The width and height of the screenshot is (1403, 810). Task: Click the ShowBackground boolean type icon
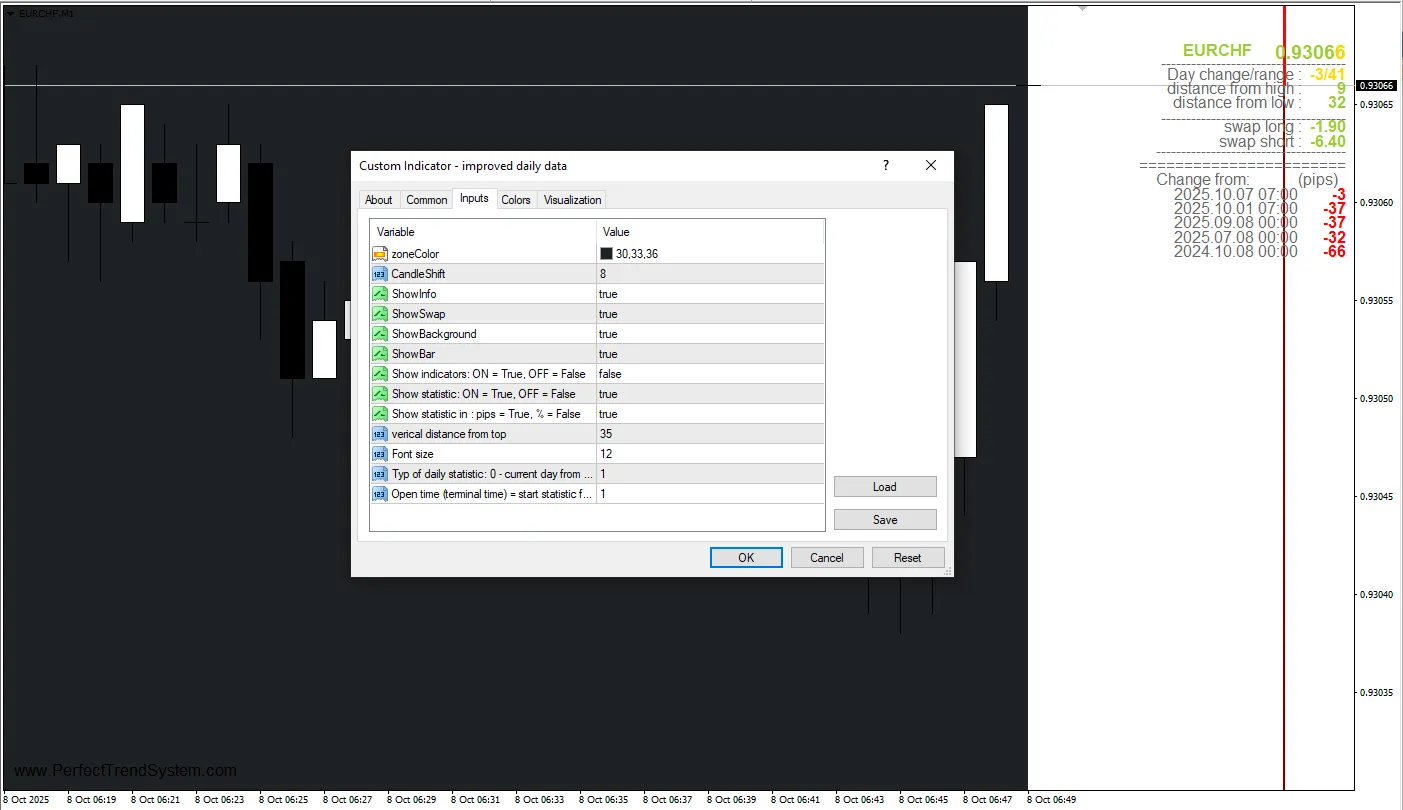(x=380, y=334)
